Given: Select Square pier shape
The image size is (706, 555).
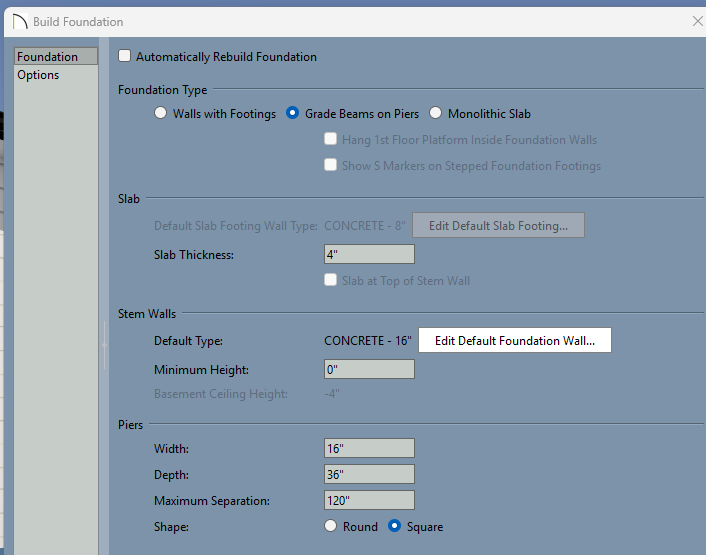Looking at the screenshot, I should [x=395, y=527].
